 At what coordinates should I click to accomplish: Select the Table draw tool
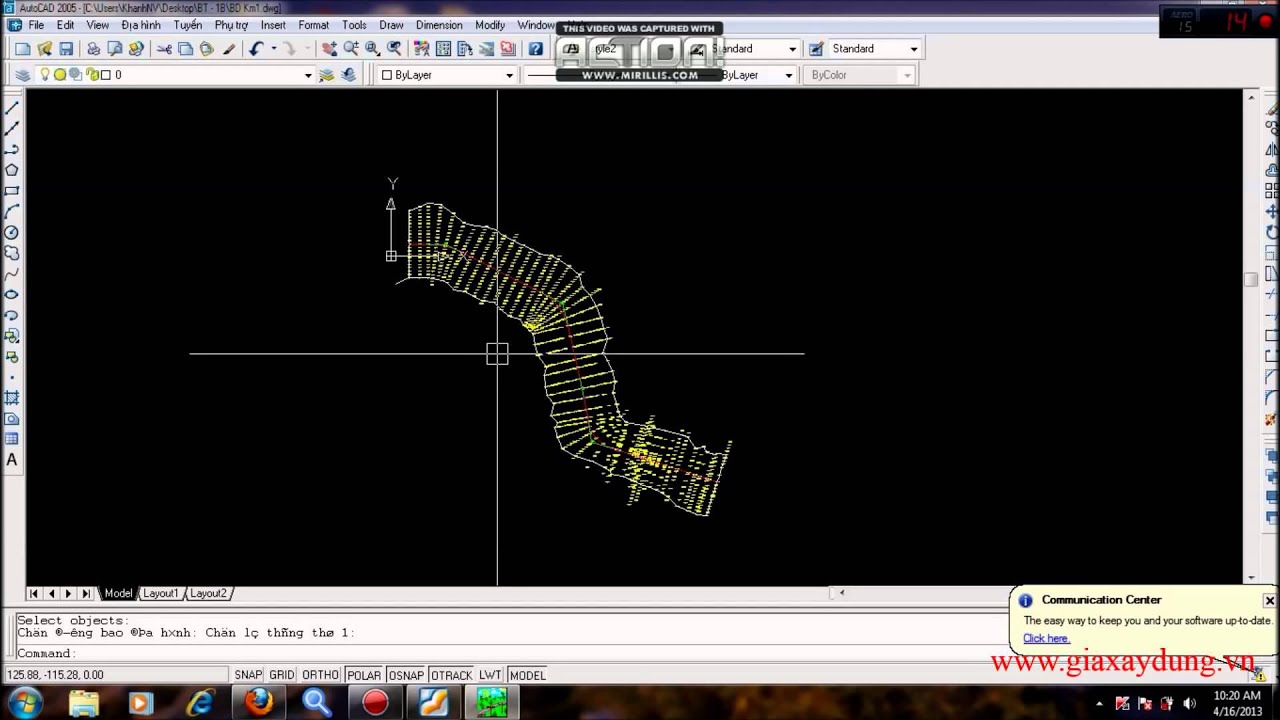12,439
